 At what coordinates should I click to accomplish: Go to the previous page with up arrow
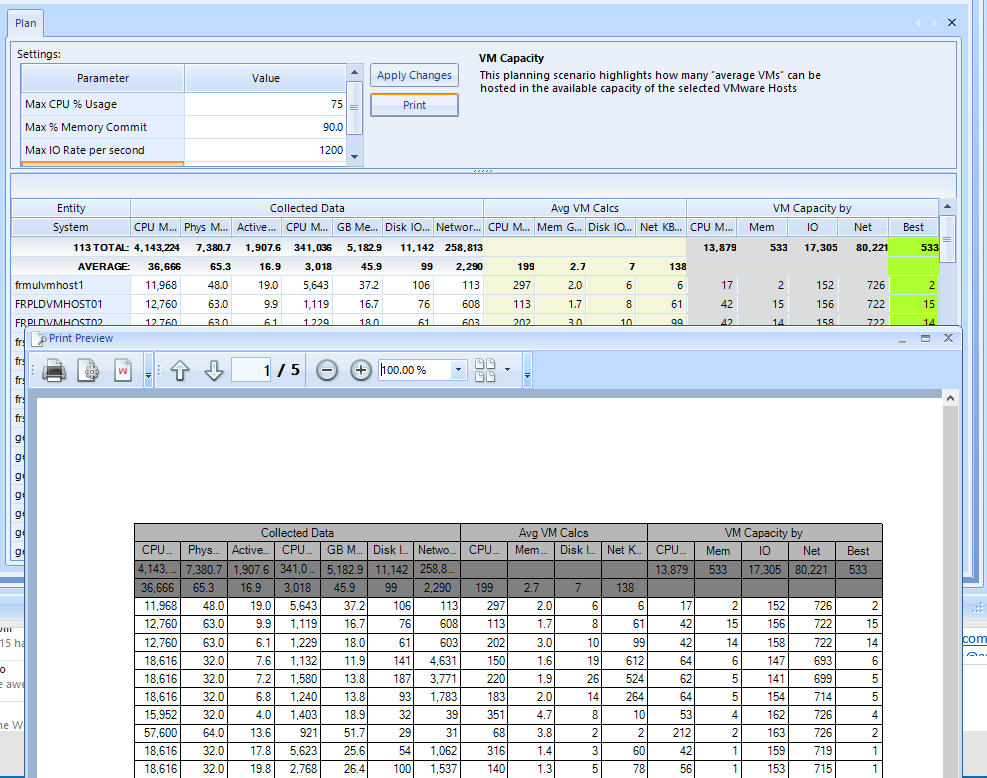coord(180,371)
